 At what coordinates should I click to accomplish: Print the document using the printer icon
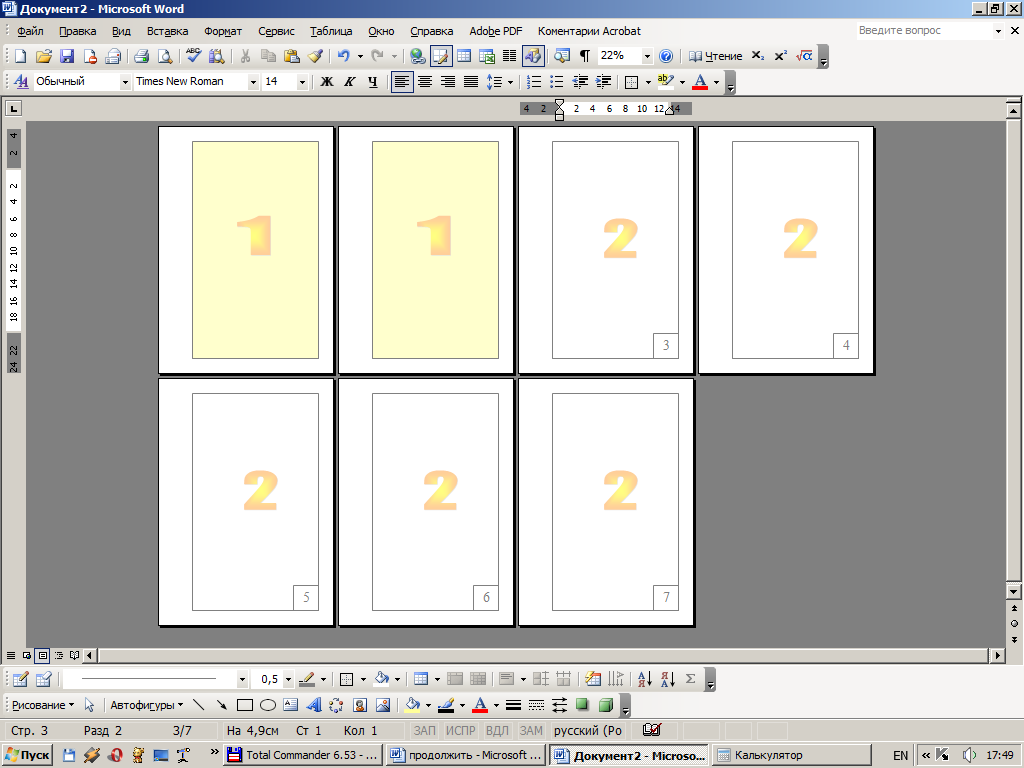(142, 56)
